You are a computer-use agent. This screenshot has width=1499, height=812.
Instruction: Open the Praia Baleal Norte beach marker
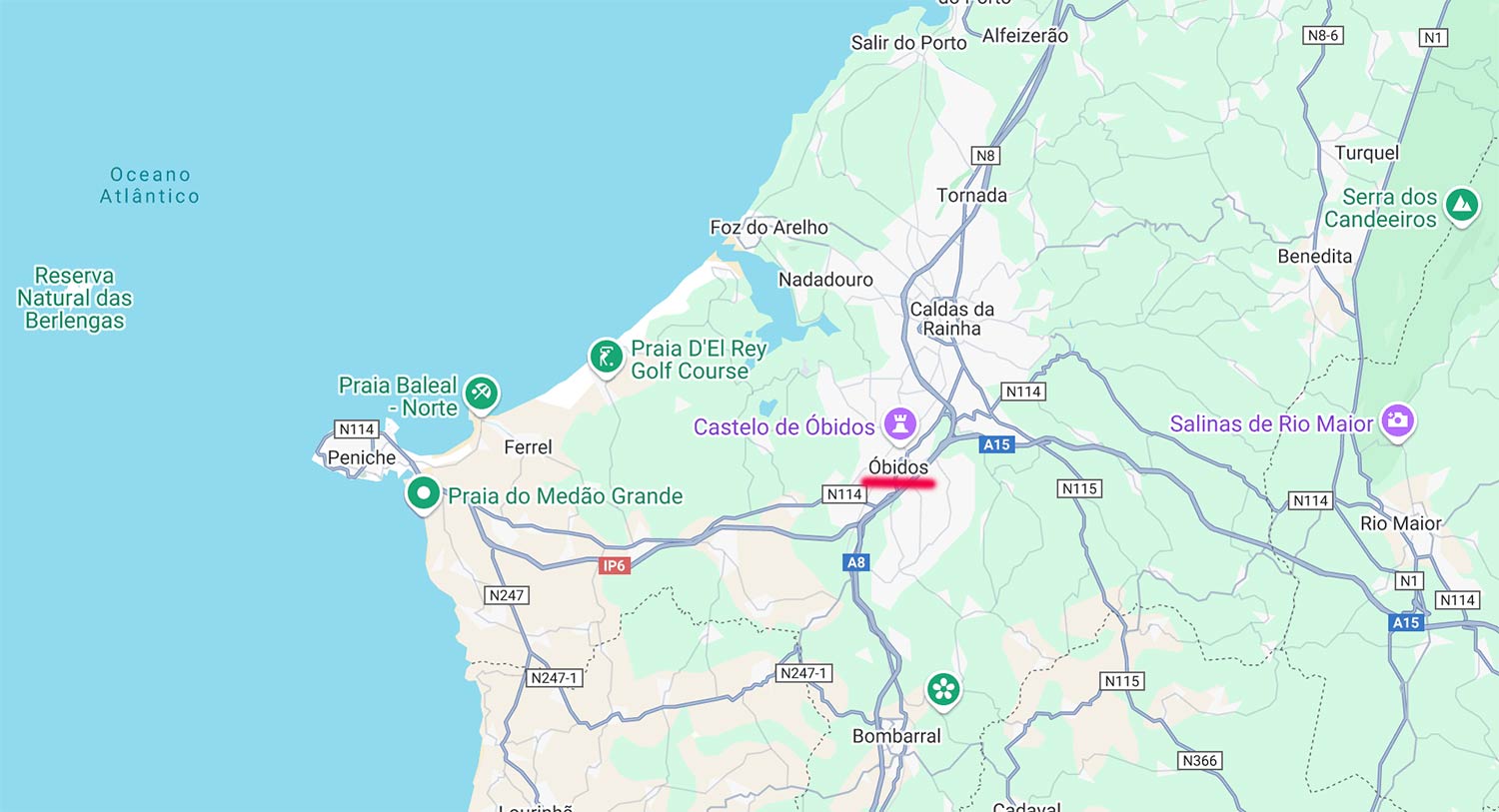tap(481, 393)
